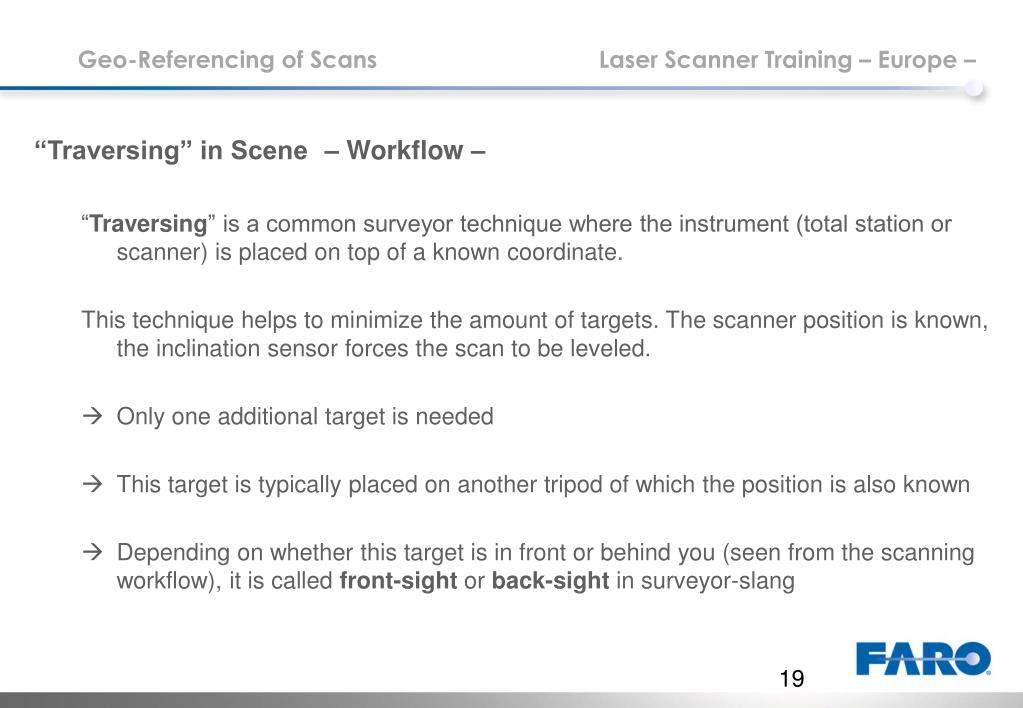This screenshot has height=708, width=1023.
Task: Click slide page number 19
Action: pyautogui.click(x=791, y=679)
